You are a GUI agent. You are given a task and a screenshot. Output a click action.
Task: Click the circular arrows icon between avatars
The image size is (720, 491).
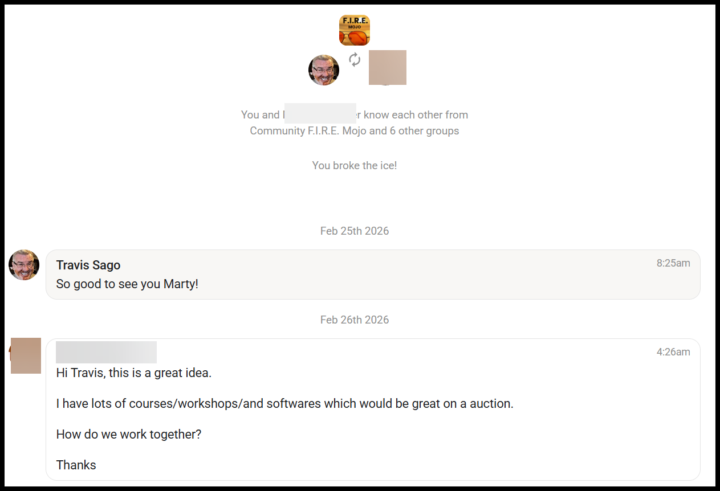(x=354, y=61)
